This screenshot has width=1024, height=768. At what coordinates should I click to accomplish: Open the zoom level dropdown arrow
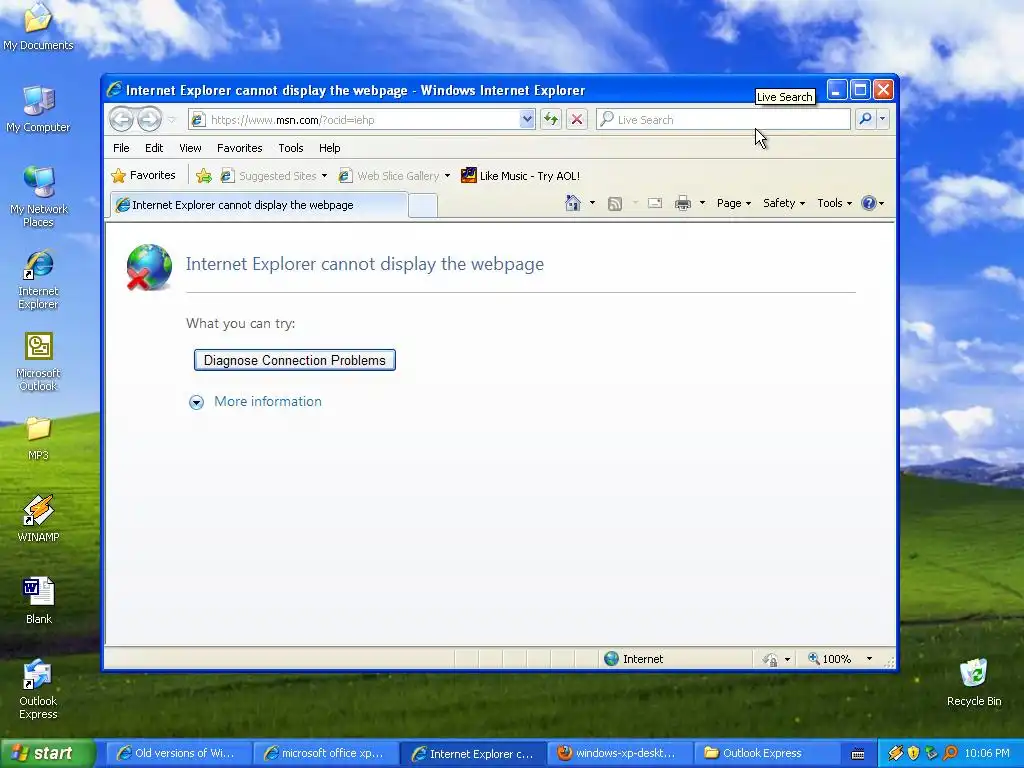[869, 659]
